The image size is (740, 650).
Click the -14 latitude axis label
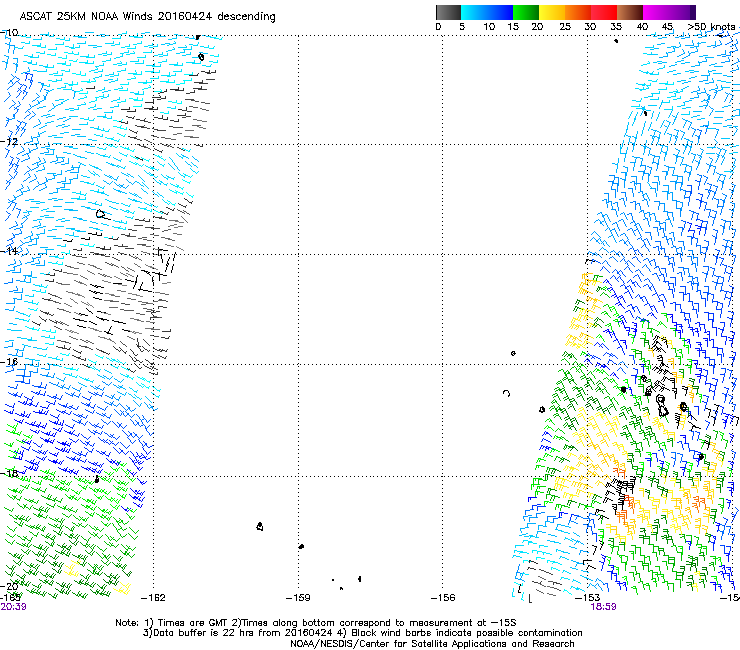click(9, 251)
